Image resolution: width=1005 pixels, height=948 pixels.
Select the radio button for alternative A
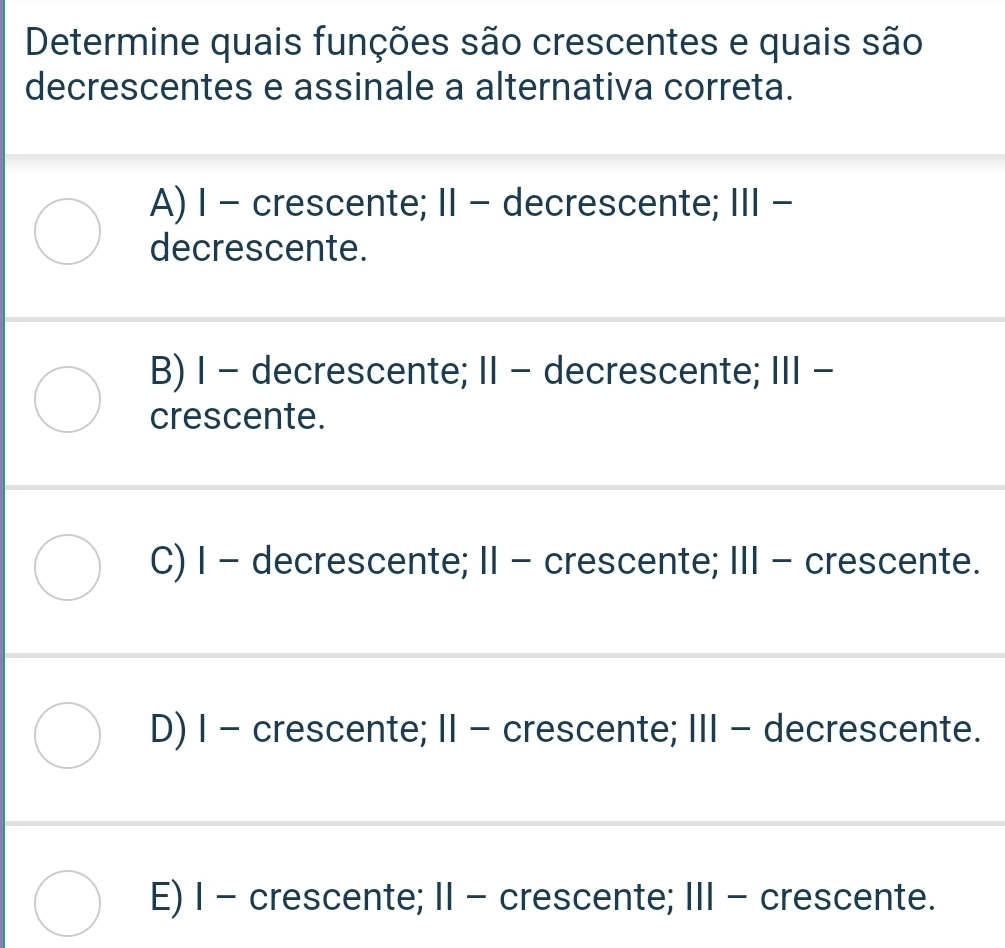point(67,230)
